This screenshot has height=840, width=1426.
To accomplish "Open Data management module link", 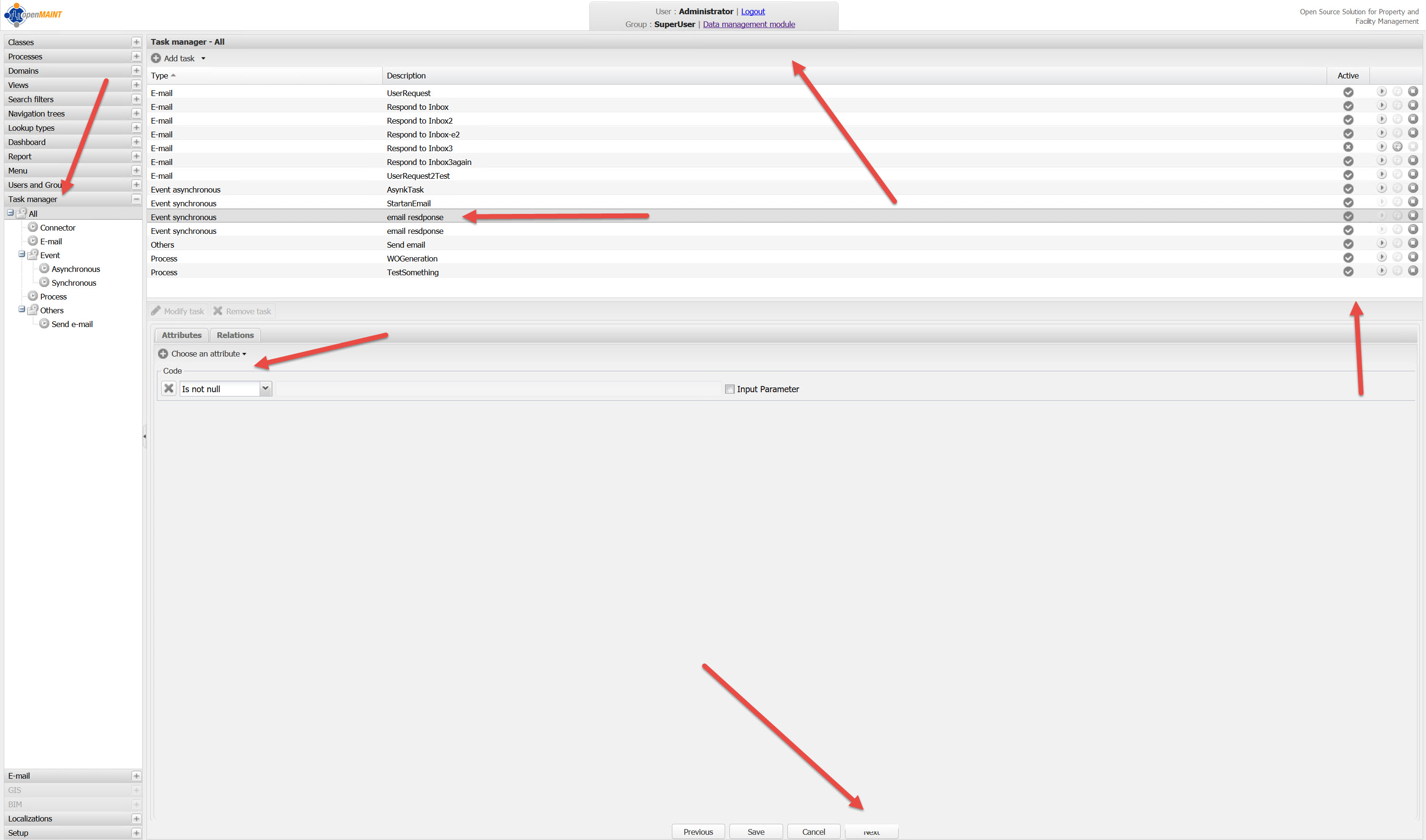I will pos(748,24).
